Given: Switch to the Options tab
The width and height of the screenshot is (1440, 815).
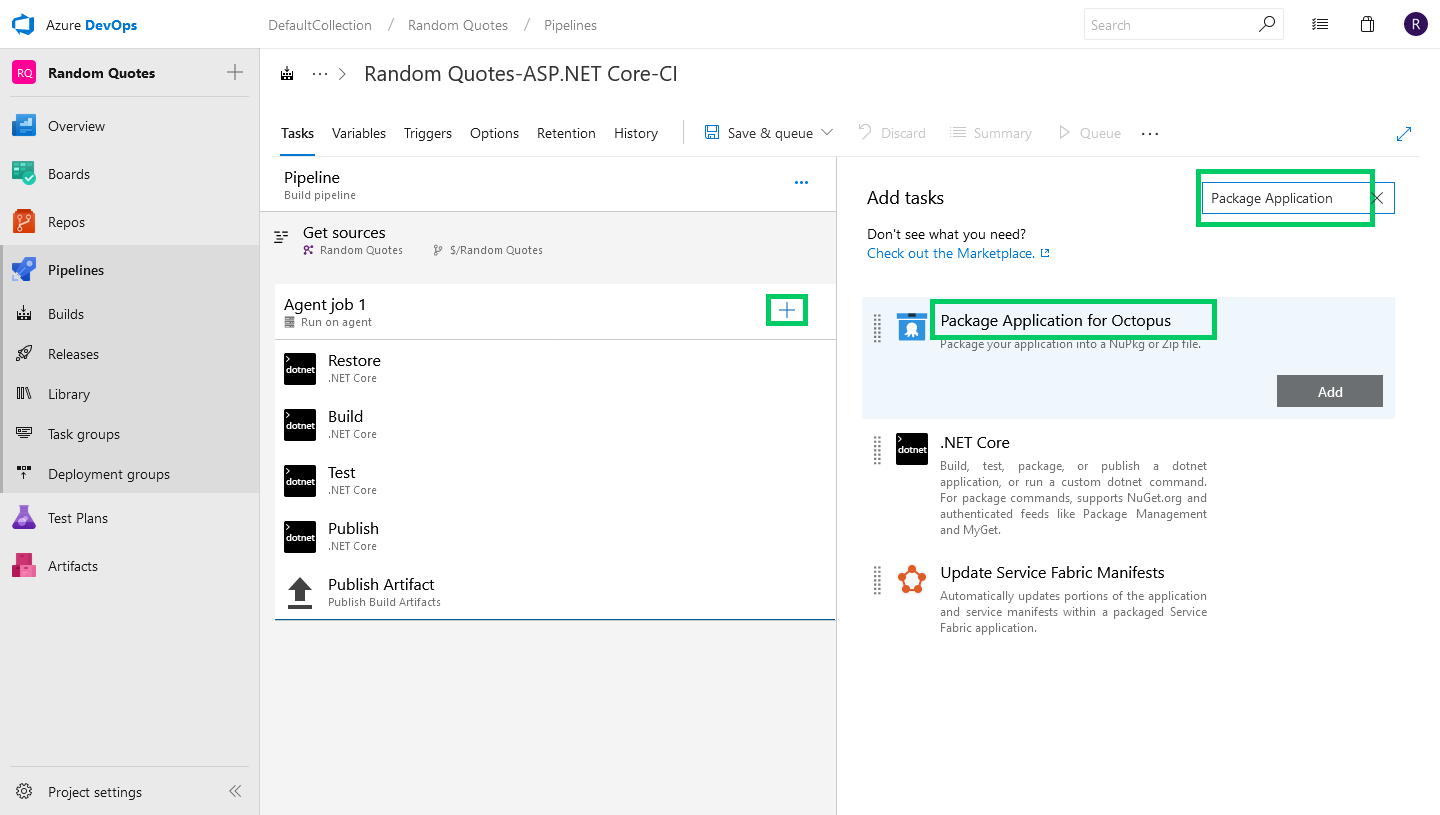Looking at the screenshot, I should tap(494, 133).
